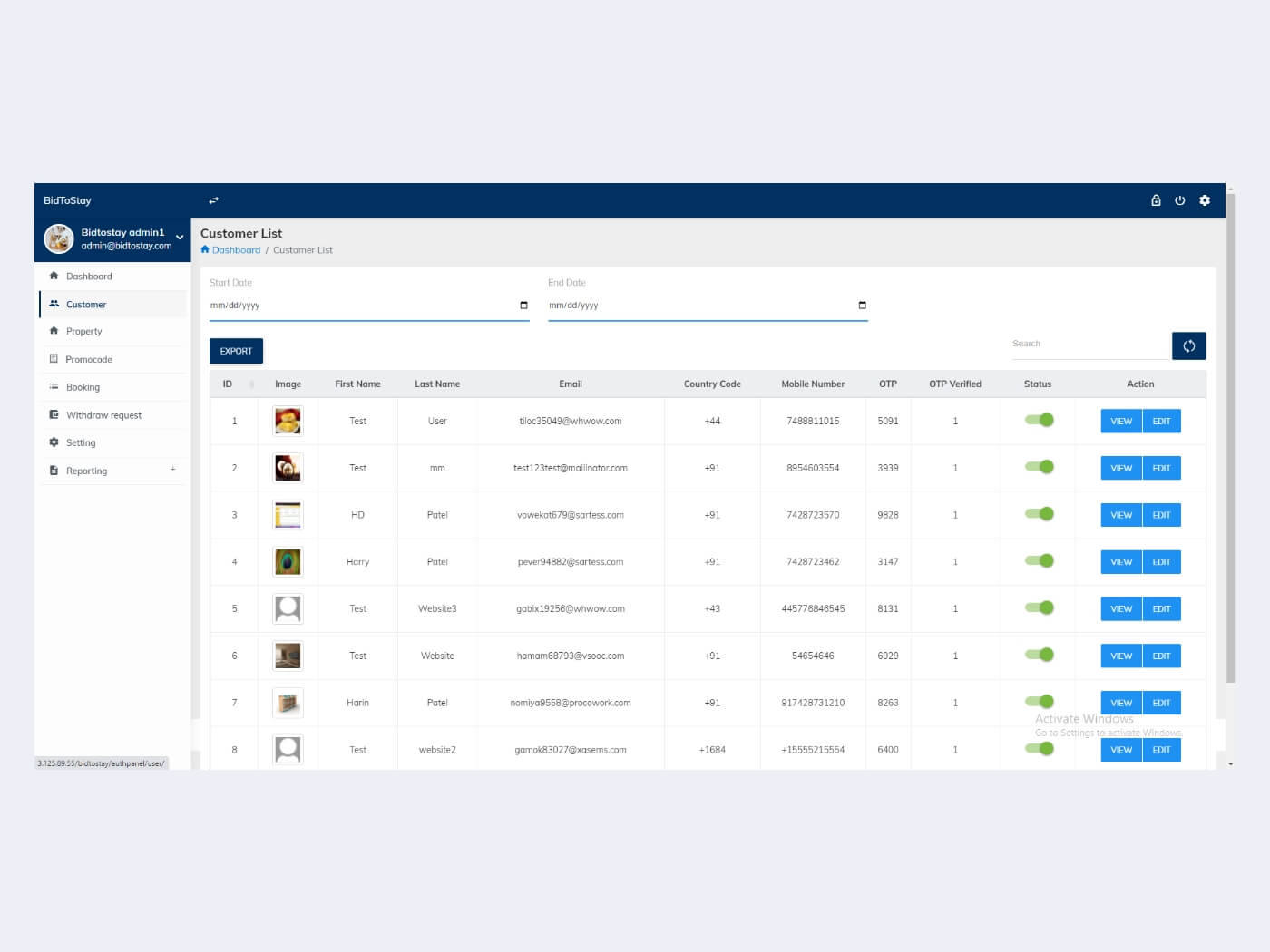Toggle sidebar with the arrows icon
The height and width of the screenshot is (952, 1270).
click(x=214, y=200)
